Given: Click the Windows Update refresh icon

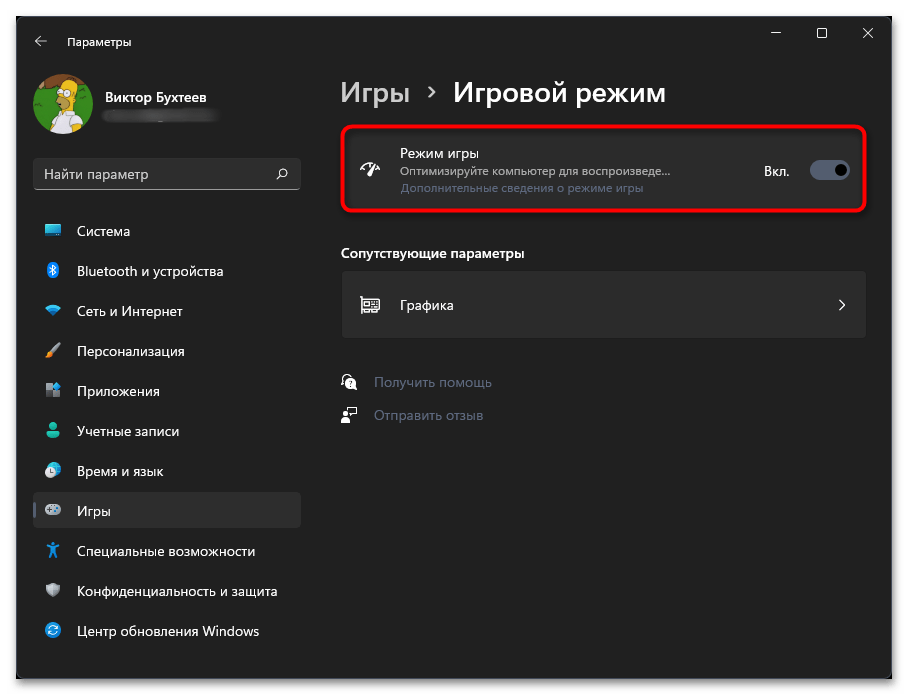Looking at the screenshot, I should tap(53, 630).
